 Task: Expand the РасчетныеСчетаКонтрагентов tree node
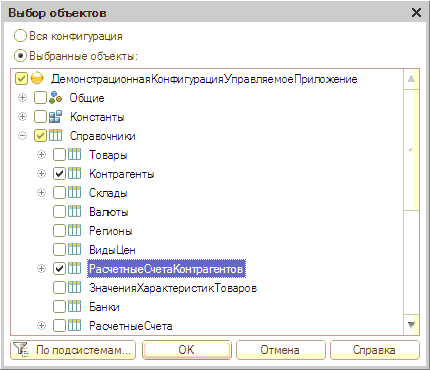coord(41,269)
